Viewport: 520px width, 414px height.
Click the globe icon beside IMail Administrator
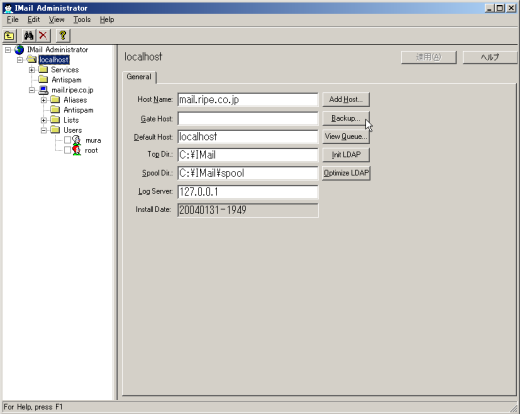pyautogui.click(x=19, y=50)
